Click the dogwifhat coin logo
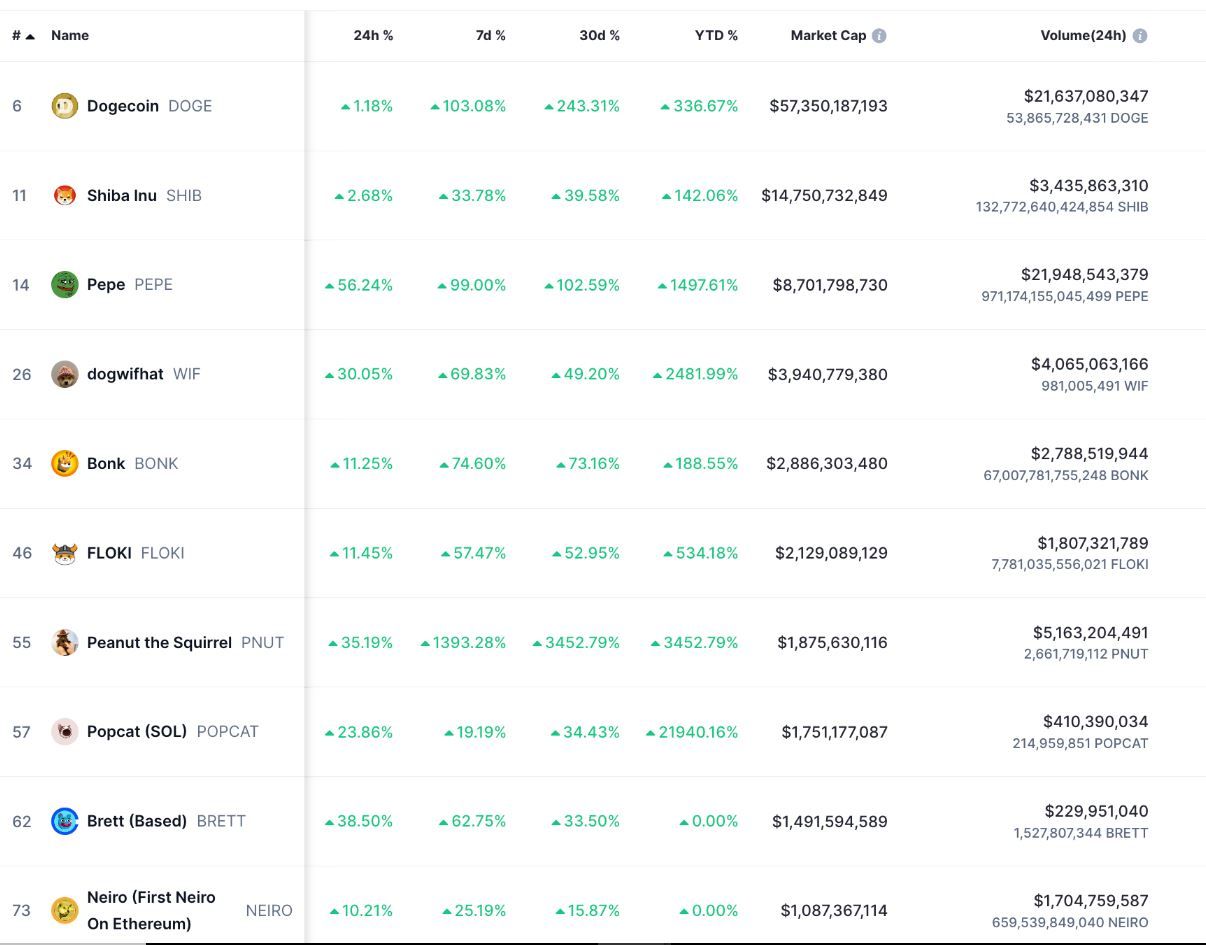This screenshot has width=1206, height=945. click(65, 374)
